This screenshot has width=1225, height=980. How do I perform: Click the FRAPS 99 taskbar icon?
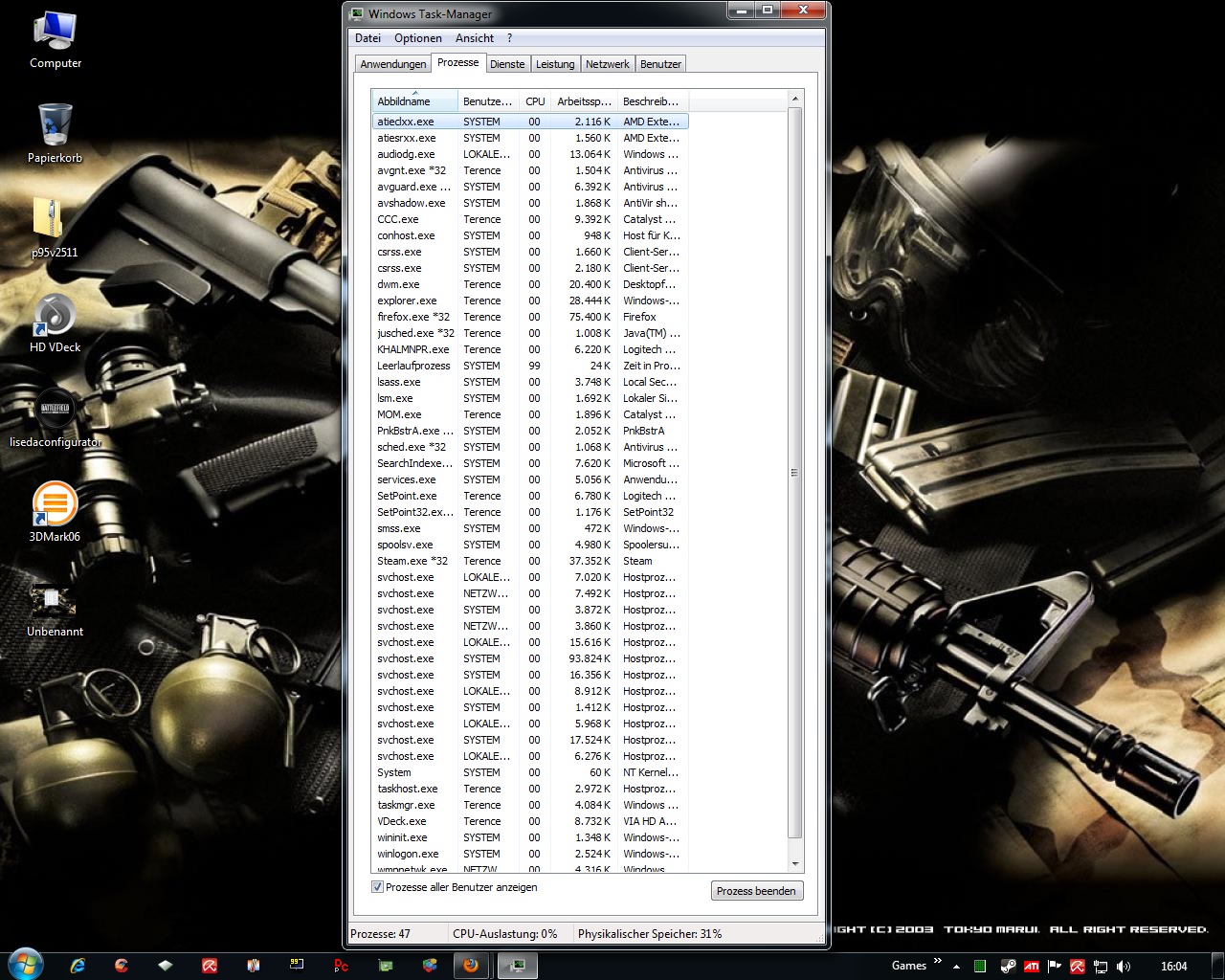point(297,966)
